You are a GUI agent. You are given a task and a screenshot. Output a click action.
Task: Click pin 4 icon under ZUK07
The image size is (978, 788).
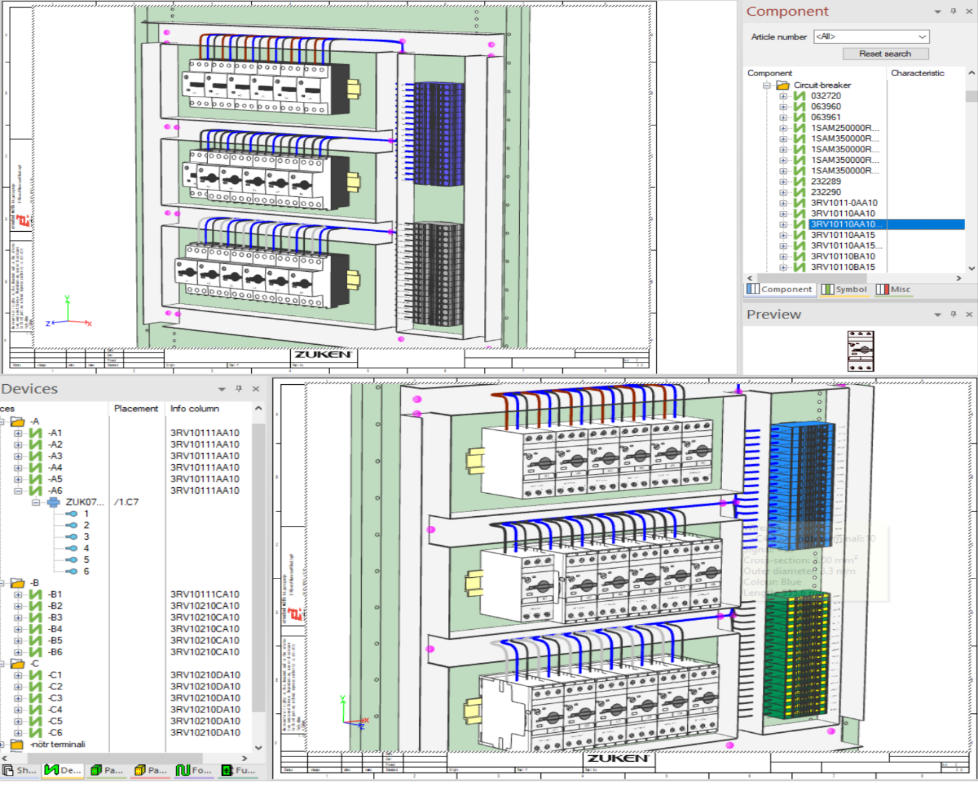click(72, 548)
